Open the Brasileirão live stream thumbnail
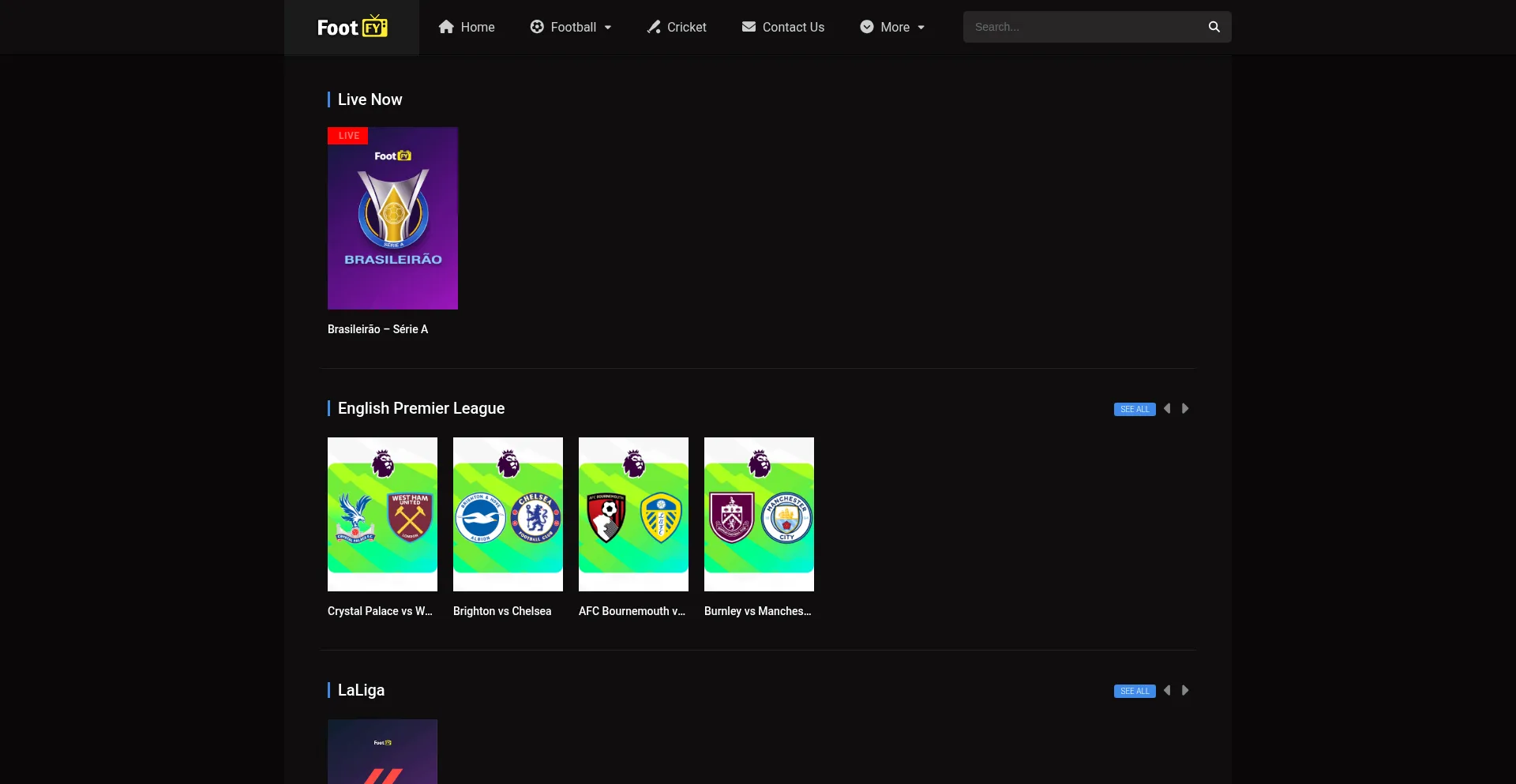 point(392,218)
